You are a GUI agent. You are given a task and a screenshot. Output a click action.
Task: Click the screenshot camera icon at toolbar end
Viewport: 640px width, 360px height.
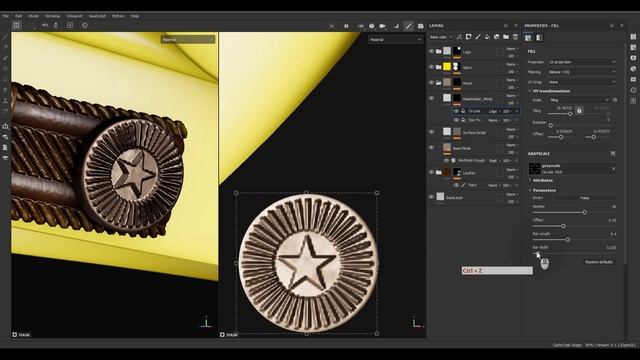(x=420, y=26)
